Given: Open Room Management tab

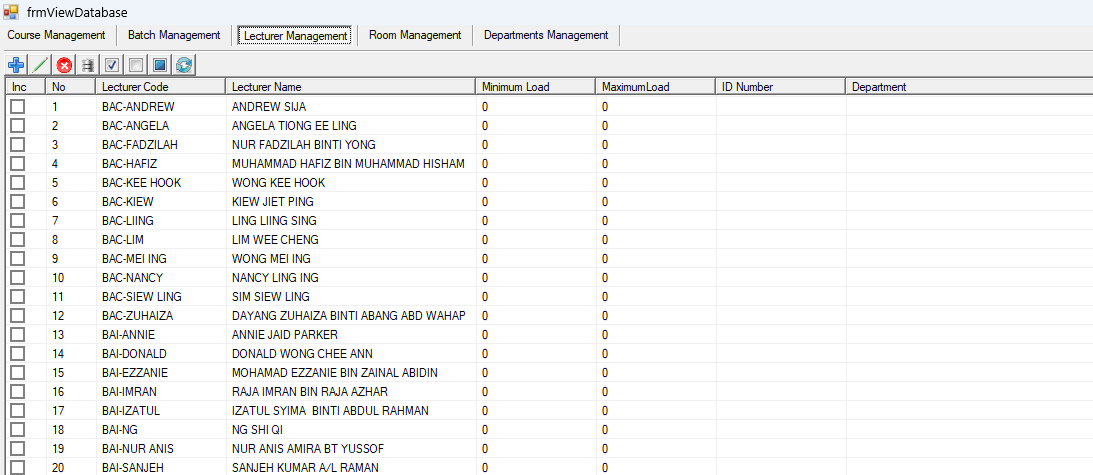Looking at the screenshot, I should click(x=415, y=35).
